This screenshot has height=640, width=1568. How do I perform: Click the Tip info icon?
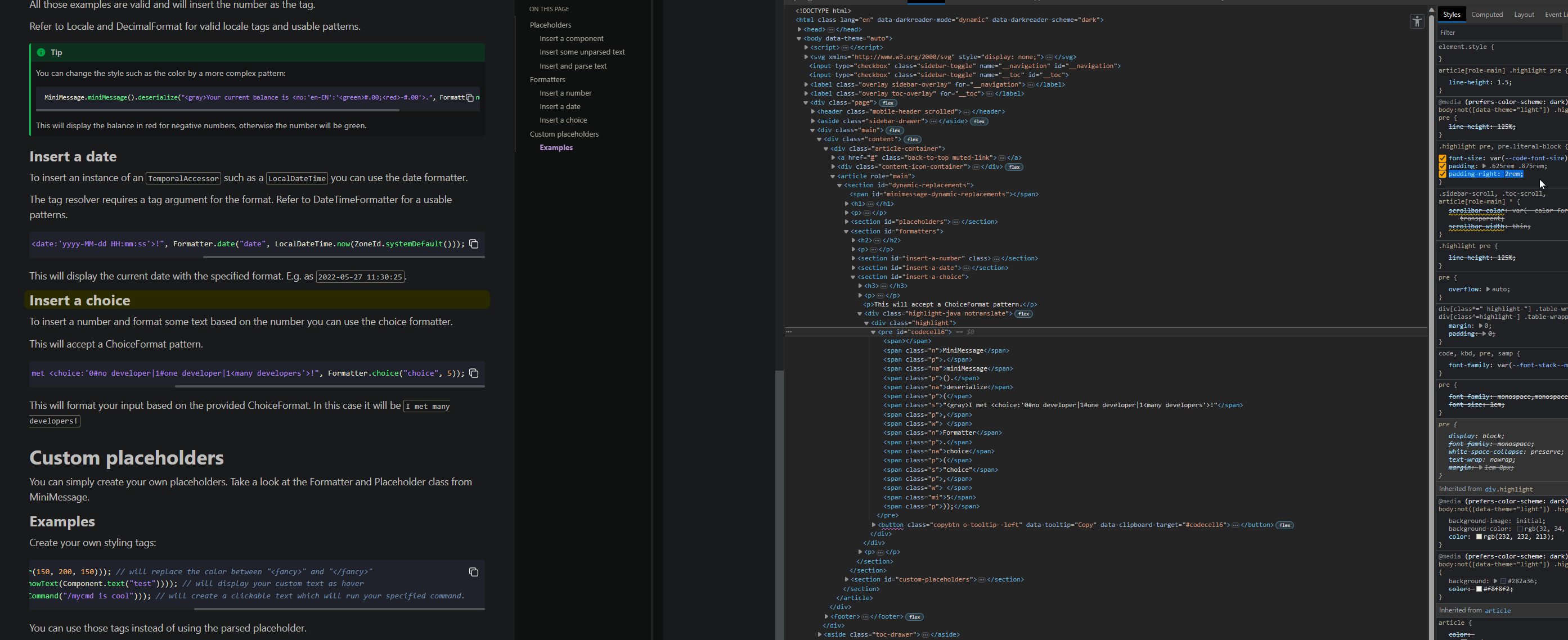pos(41,52)
